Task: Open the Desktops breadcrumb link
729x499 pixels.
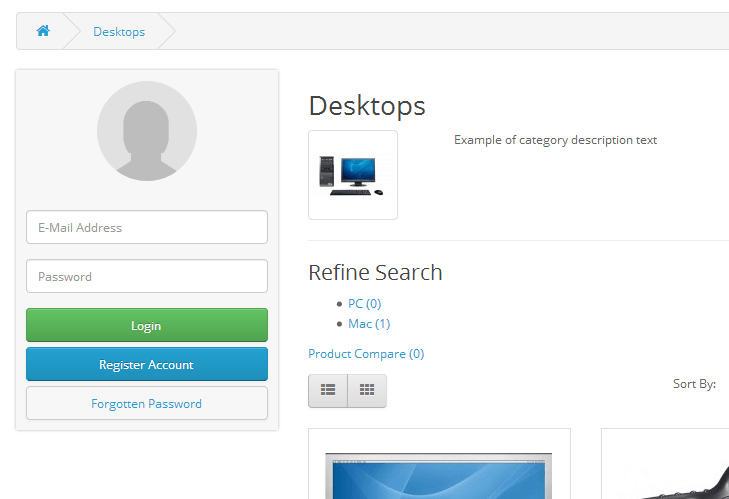Action: (x=119, y=32)
